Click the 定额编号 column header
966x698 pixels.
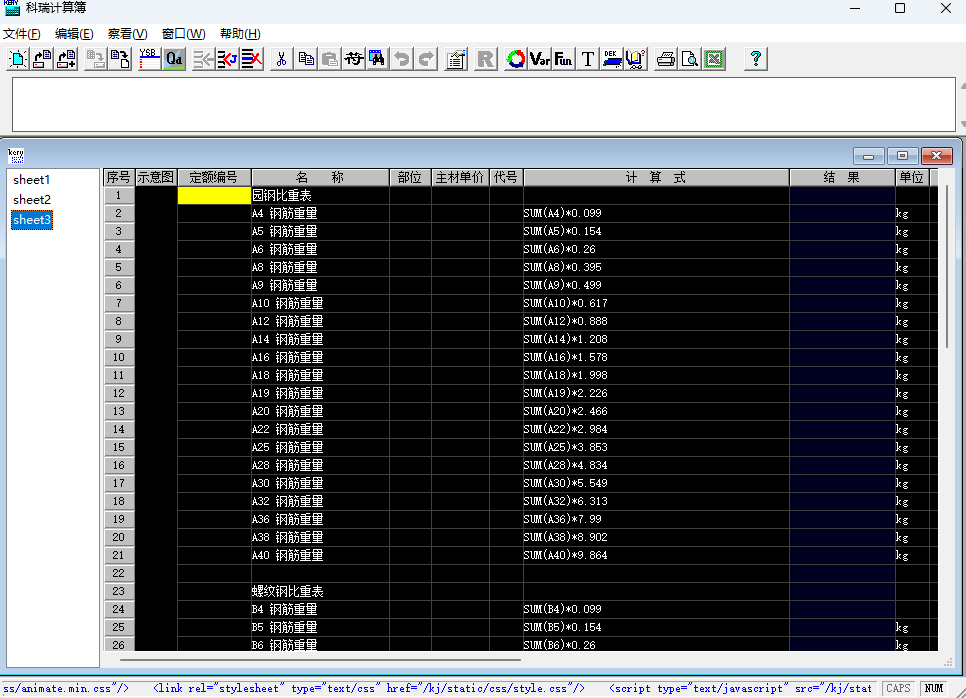coord(214,177)
